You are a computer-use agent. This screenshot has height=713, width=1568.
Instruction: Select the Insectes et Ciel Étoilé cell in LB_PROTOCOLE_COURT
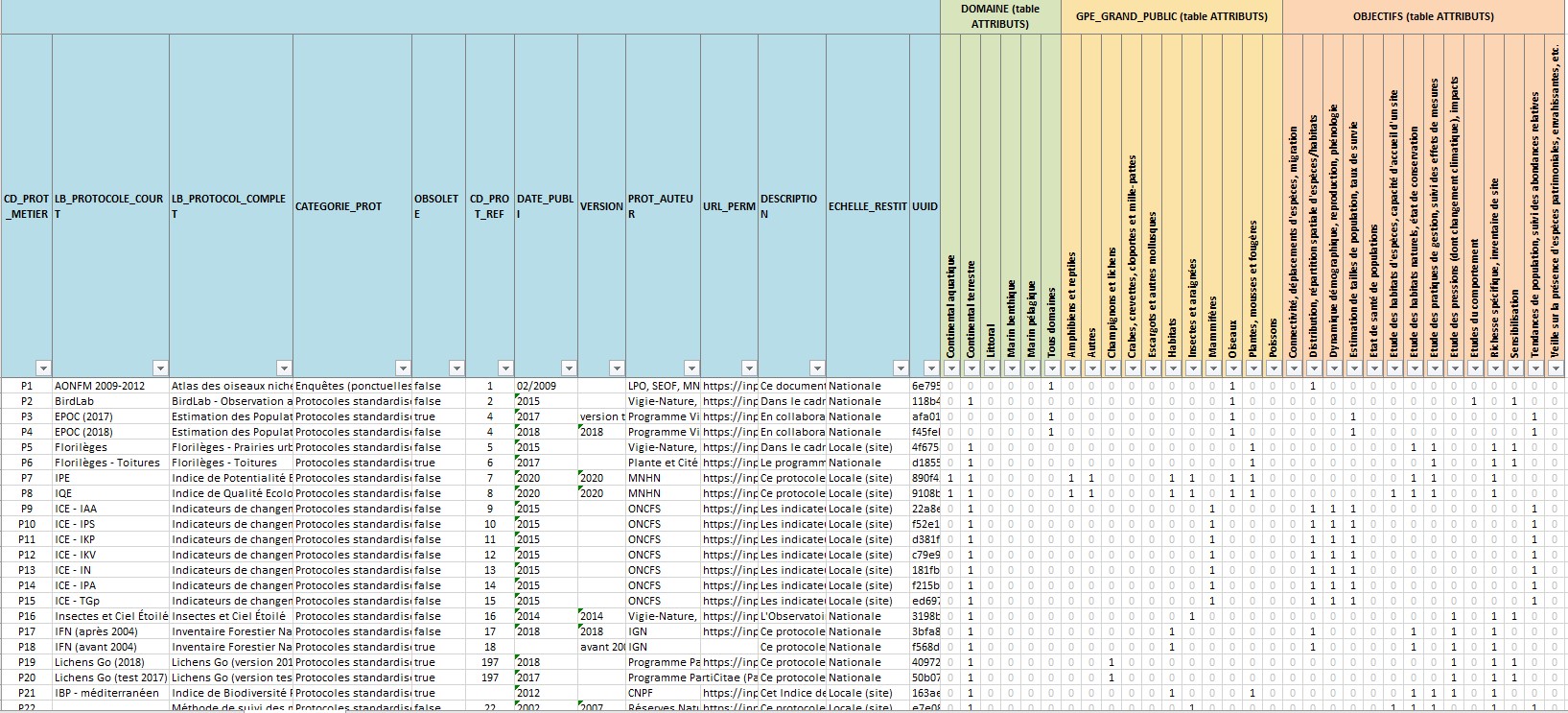click(x=109, y=616)
